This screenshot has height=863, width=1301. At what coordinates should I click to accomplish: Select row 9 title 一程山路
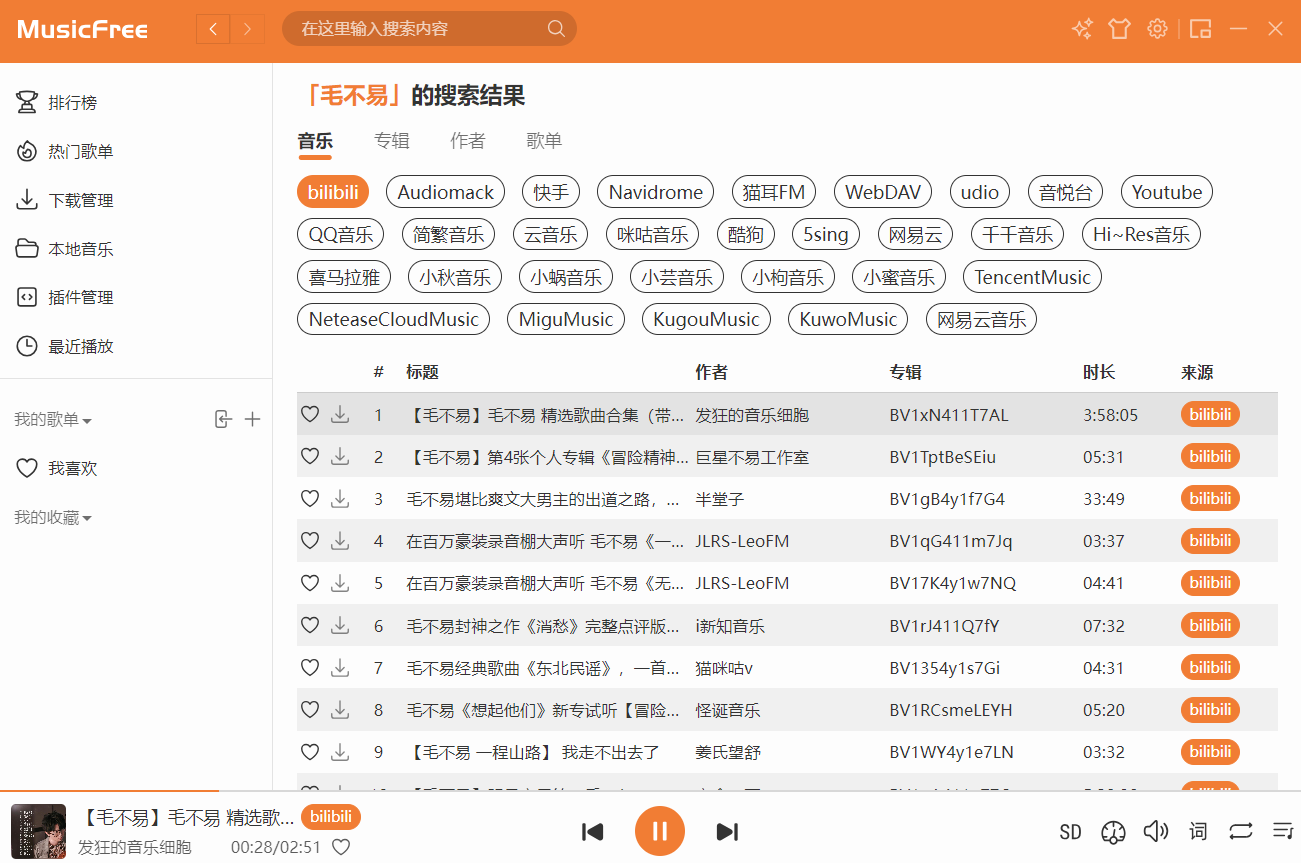pyautogui.click(x=532, y=752)
